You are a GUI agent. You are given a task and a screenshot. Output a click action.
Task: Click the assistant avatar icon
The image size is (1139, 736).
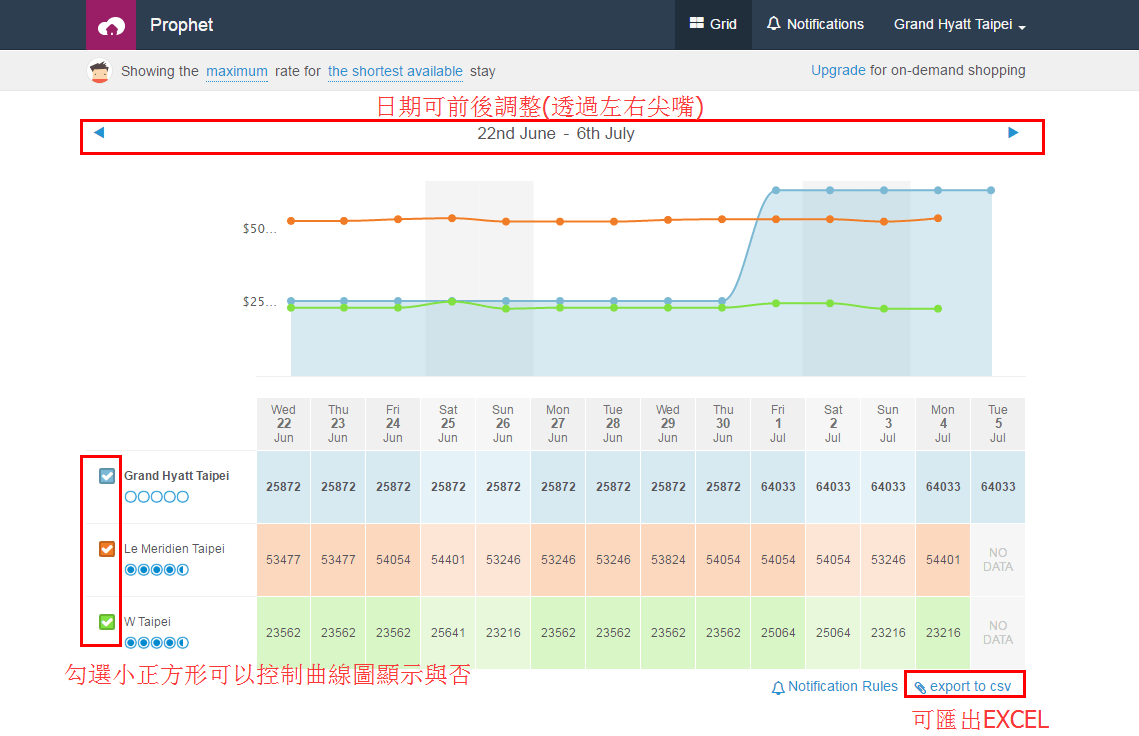click(x=100, y=71)
